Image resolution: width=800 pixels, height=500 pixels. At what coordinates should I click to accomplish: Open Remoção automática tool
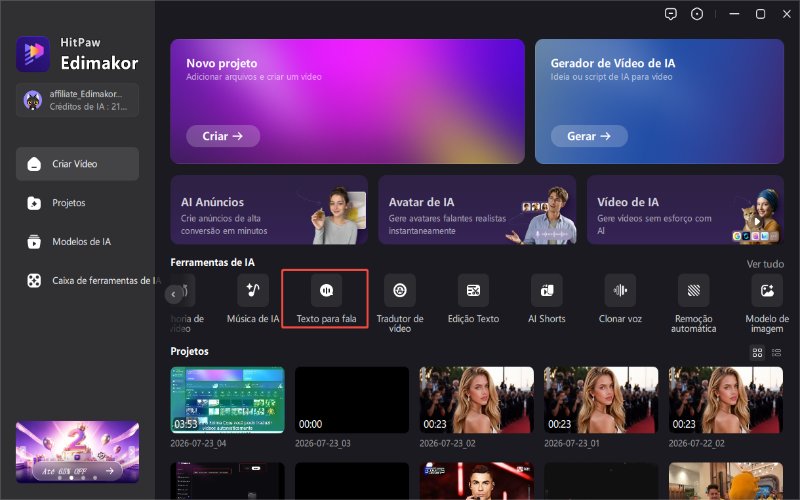click(693, 304)
